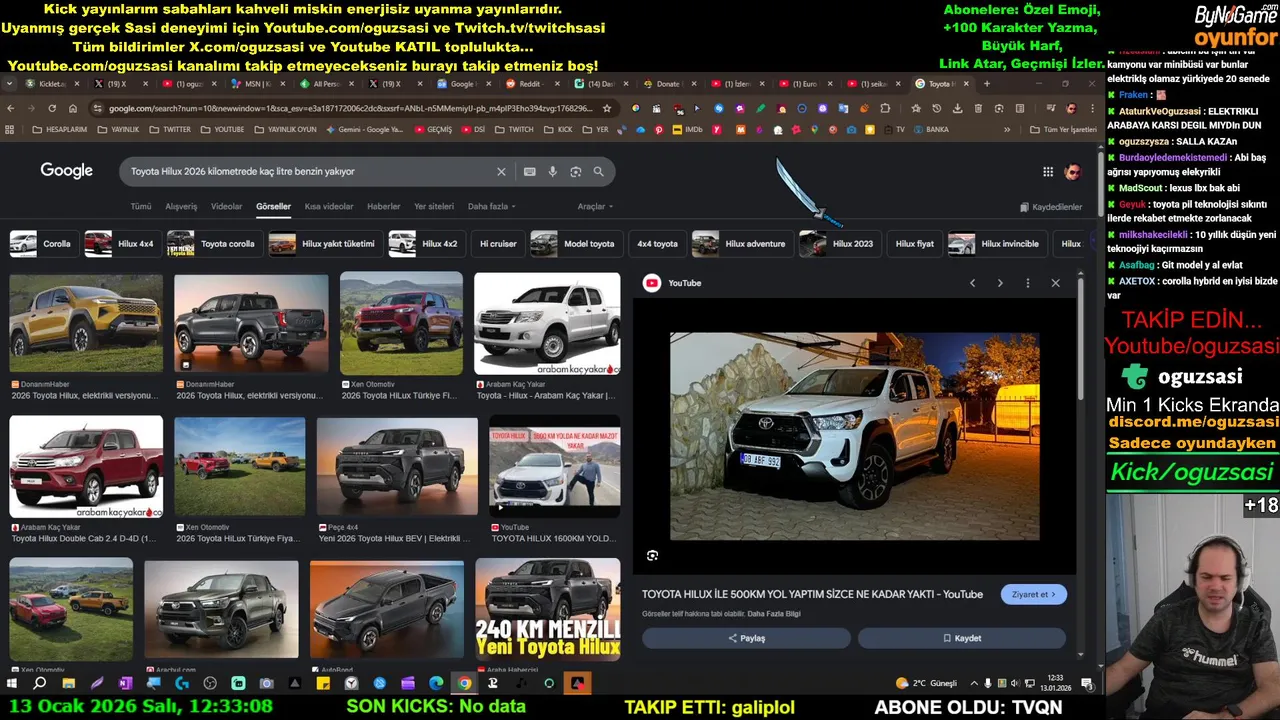Switch to Chrome in the taskbar
Screen dimensions: 1280x720
coord(464,683)
